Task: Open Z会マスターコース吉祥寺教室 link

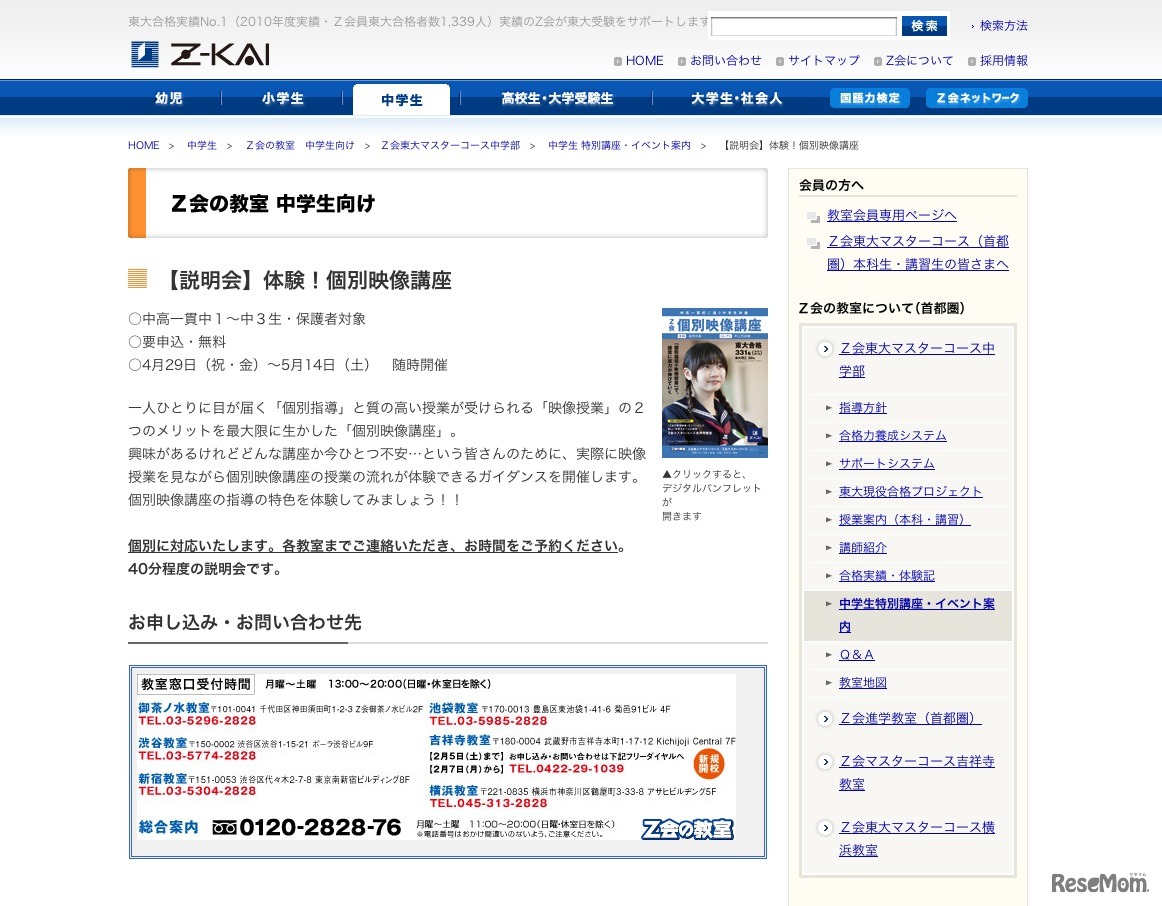Action: pyautogui.click(x=917, y=773)
